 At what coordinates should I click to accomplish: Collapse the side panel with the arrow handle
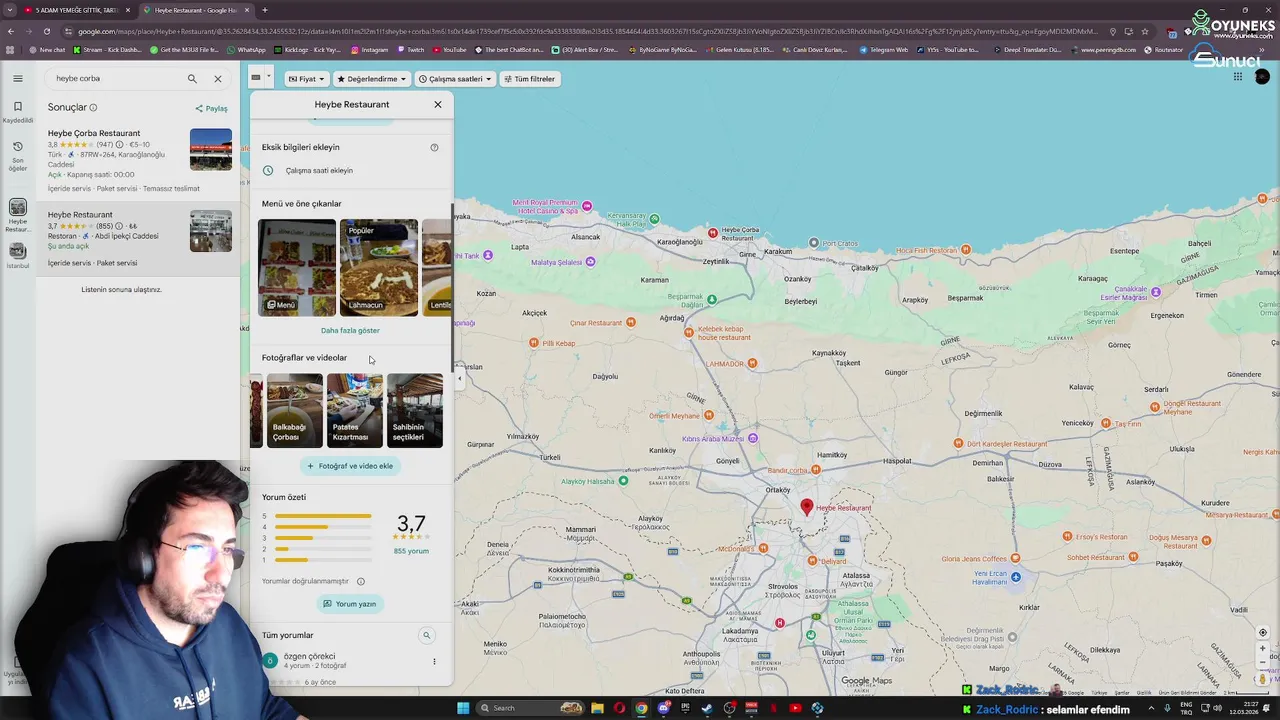click(x=460, y=378)
